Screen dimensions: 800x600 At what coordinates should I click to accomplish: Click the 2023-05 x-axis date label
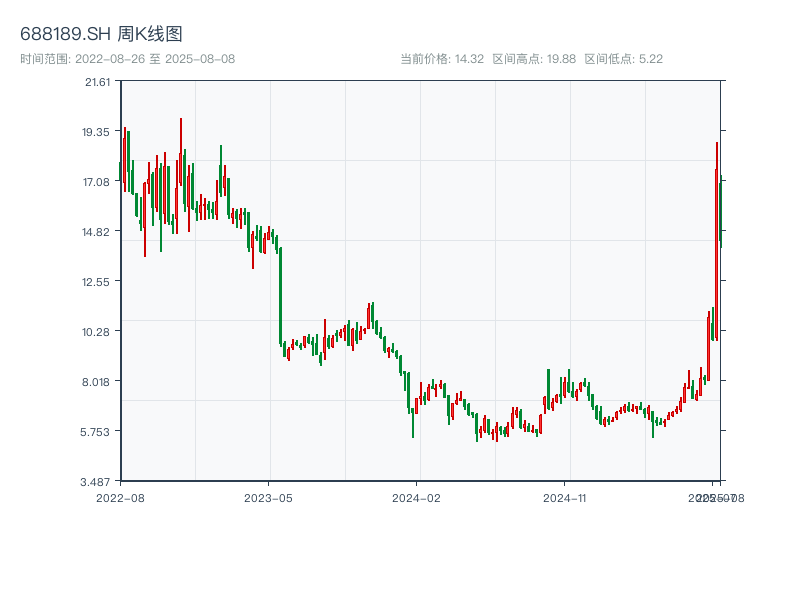pyautogui.click(x=268, y=497)
